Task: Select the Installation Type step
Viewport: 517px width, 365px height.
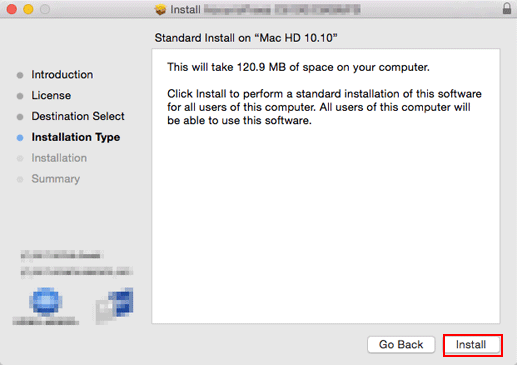Action: [76, 137]
